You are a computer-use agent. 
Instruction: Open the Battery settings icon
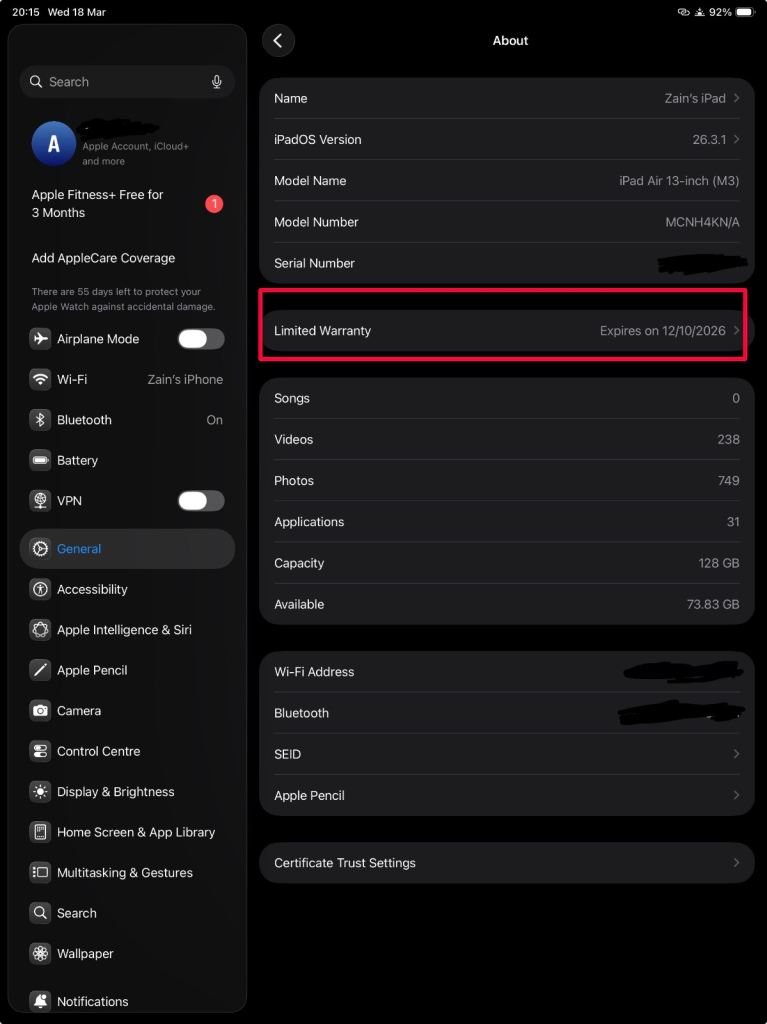40,460
